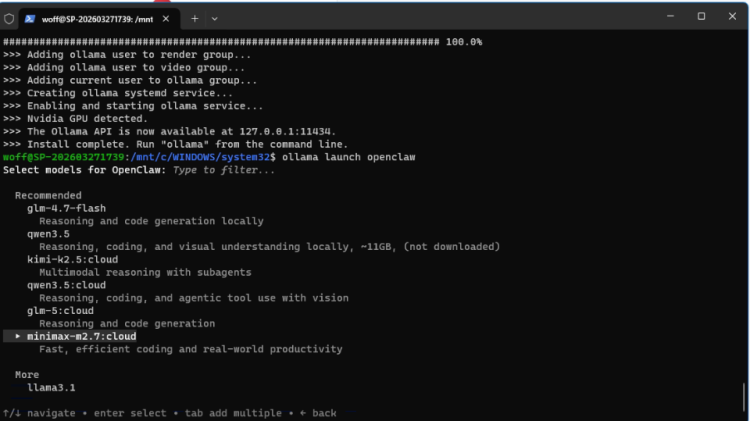This screenshot has width=750, height=421.
Task: Minimize the terminal window
Action: point(670,16)
